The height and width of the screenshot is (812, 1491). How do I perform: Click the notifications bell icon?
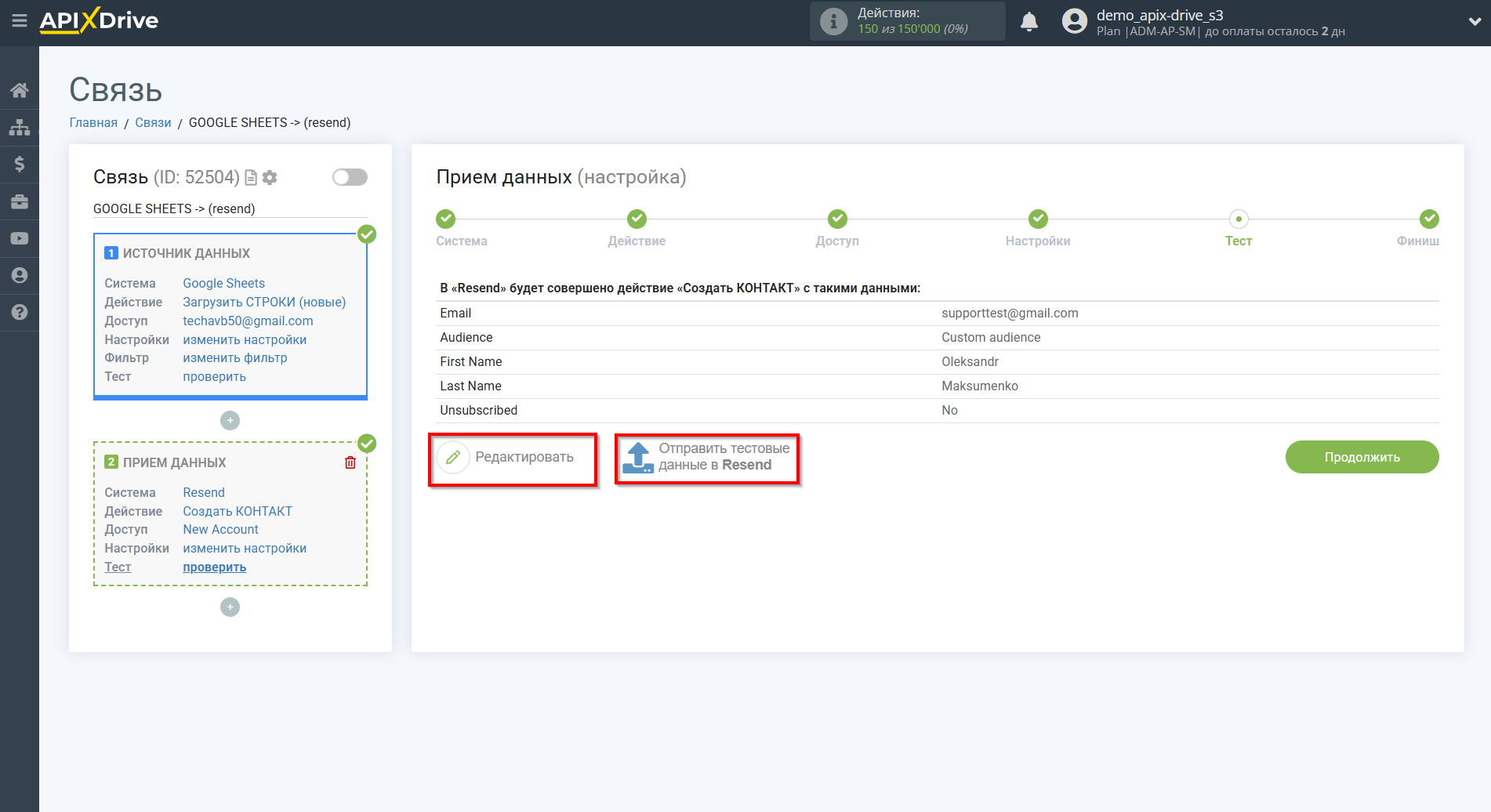[1029, 22]
